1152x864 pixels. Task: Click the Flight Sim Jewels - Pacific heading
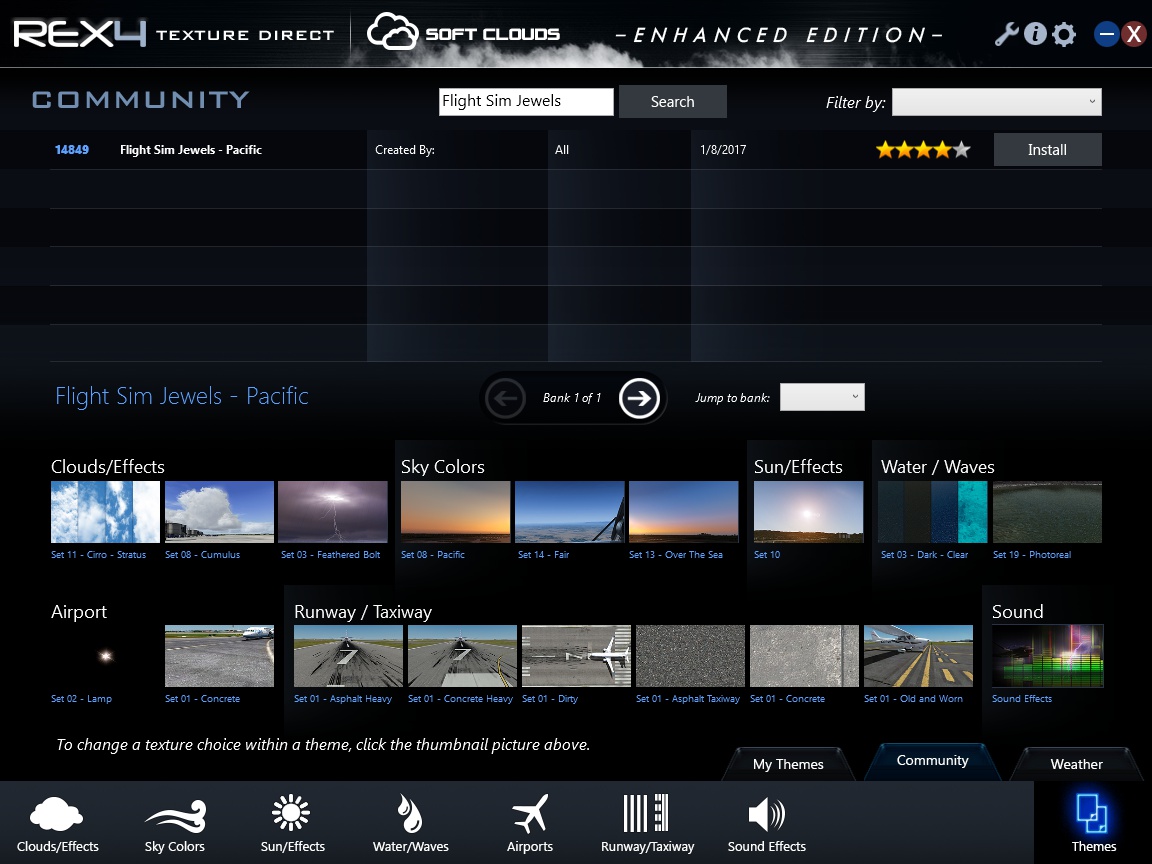tap(181, 396)
